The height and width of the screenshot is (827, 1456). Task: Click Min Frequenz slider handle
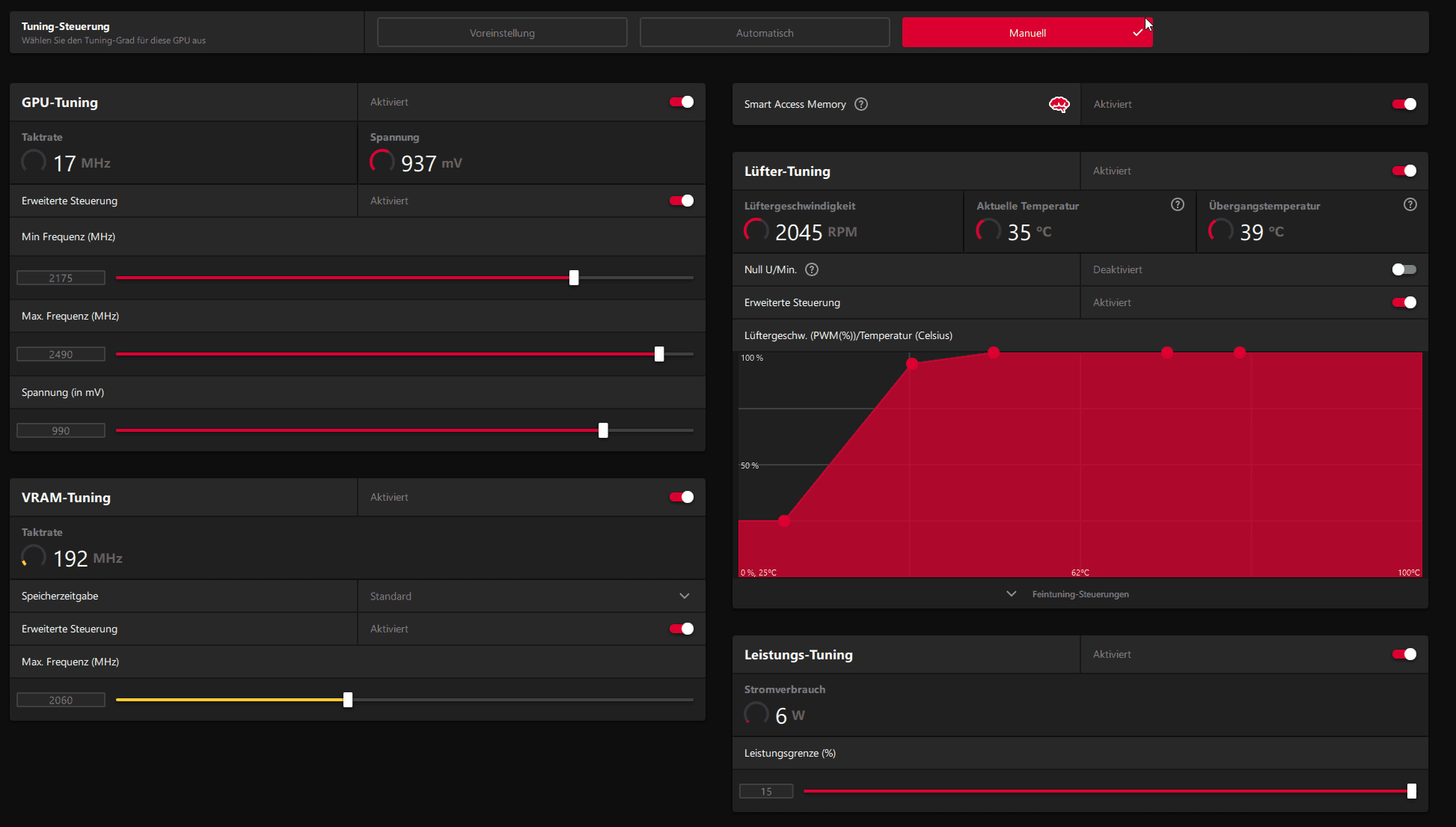574,278
